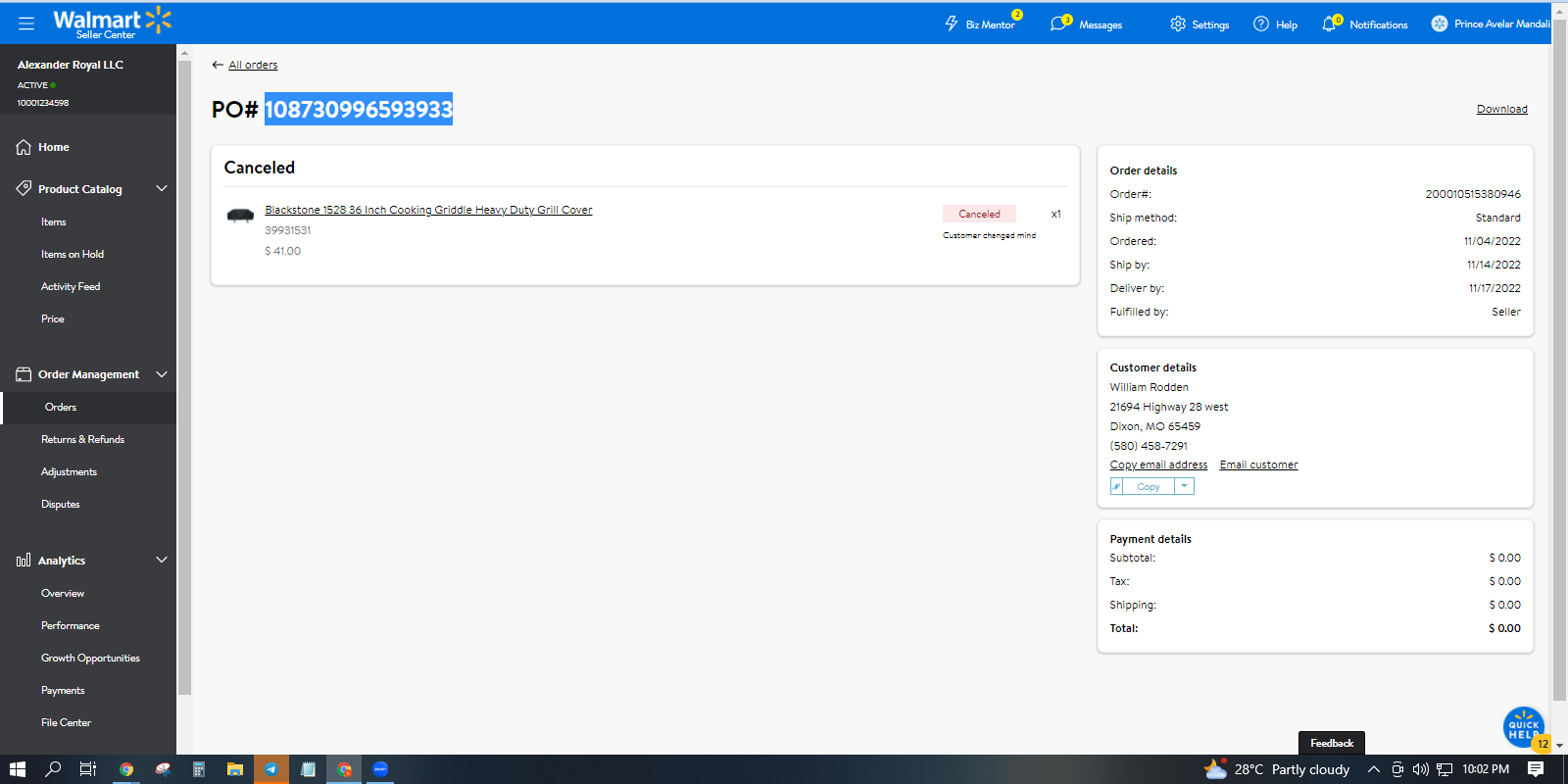Open Windows taskbar search
The image size is (1568, 784).
pyautogui.click(x=53, y=769)
